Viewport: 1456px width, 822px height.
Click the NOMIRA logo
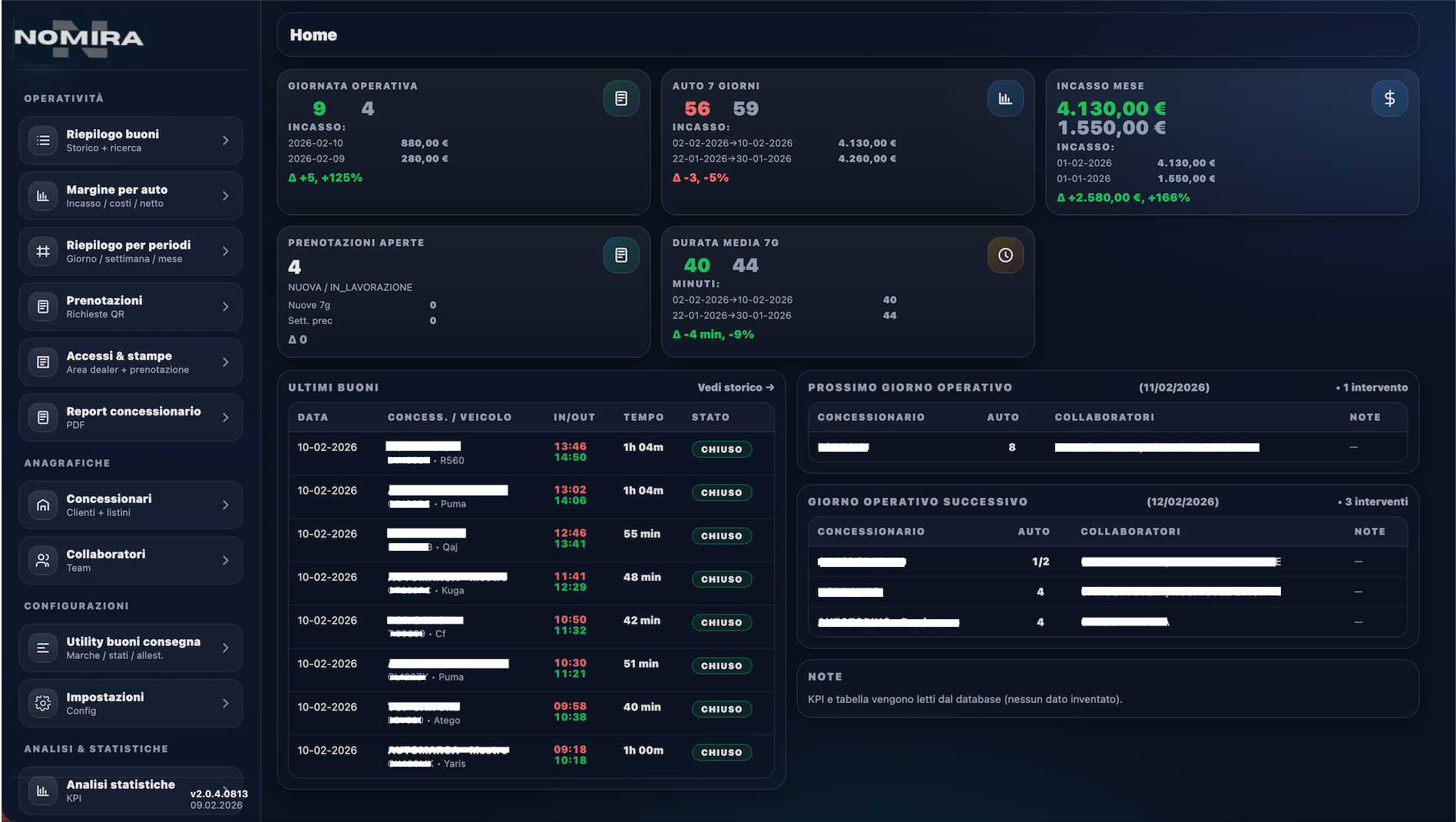pyautogui.click(x=79, y=35)
